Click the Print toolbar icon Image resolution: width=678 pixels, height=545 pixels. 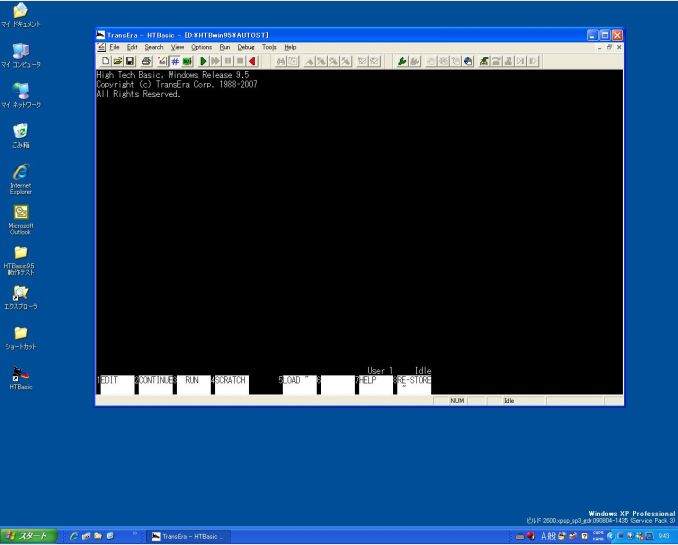point(146,61)
